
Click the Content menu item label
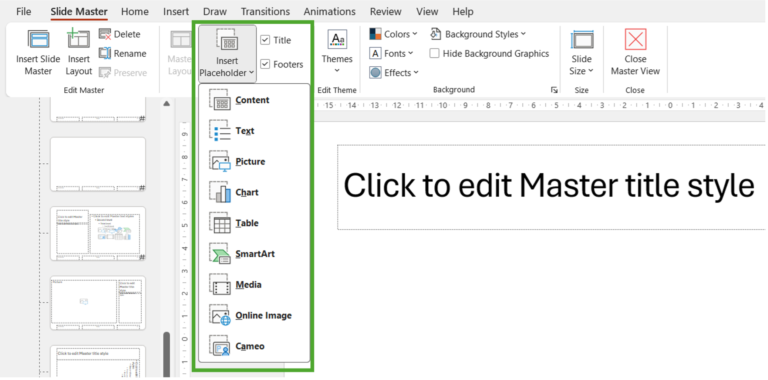coord(252,100)
